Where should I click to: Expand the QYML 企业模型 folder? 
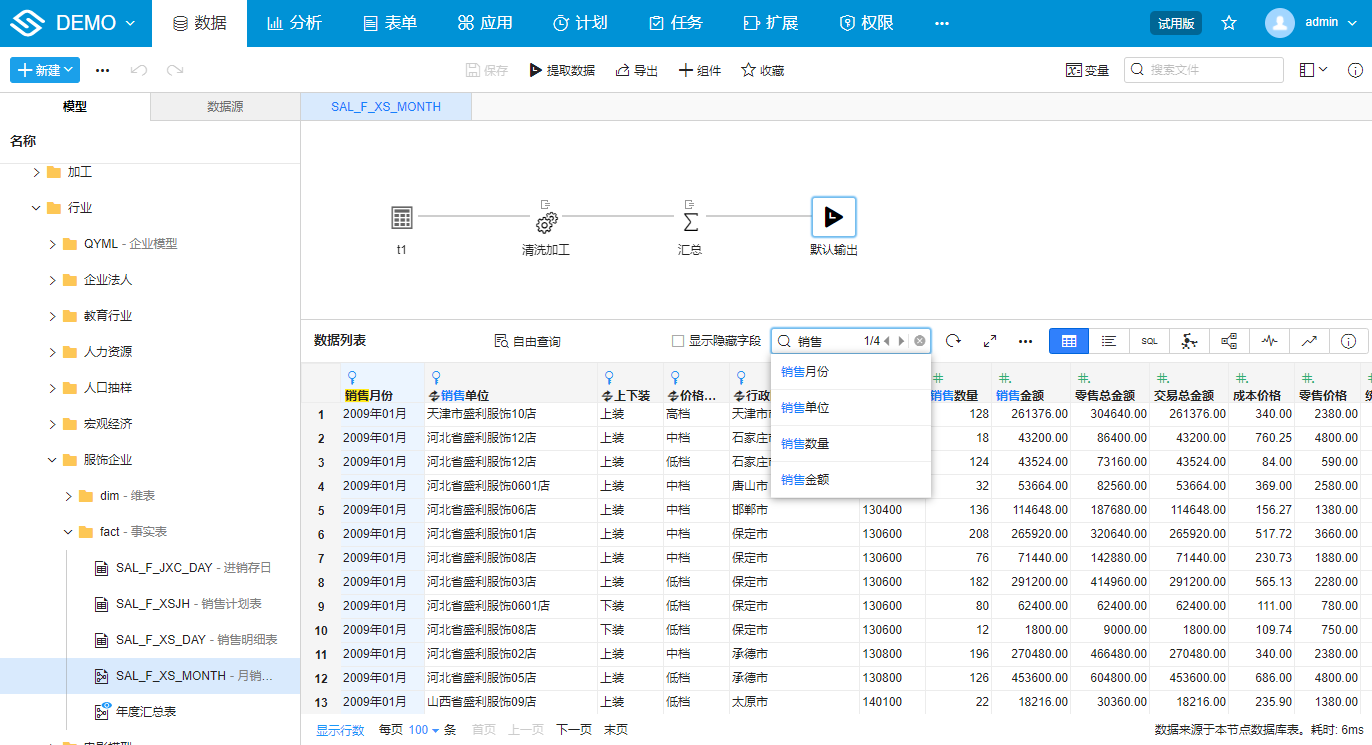point(53,244)
